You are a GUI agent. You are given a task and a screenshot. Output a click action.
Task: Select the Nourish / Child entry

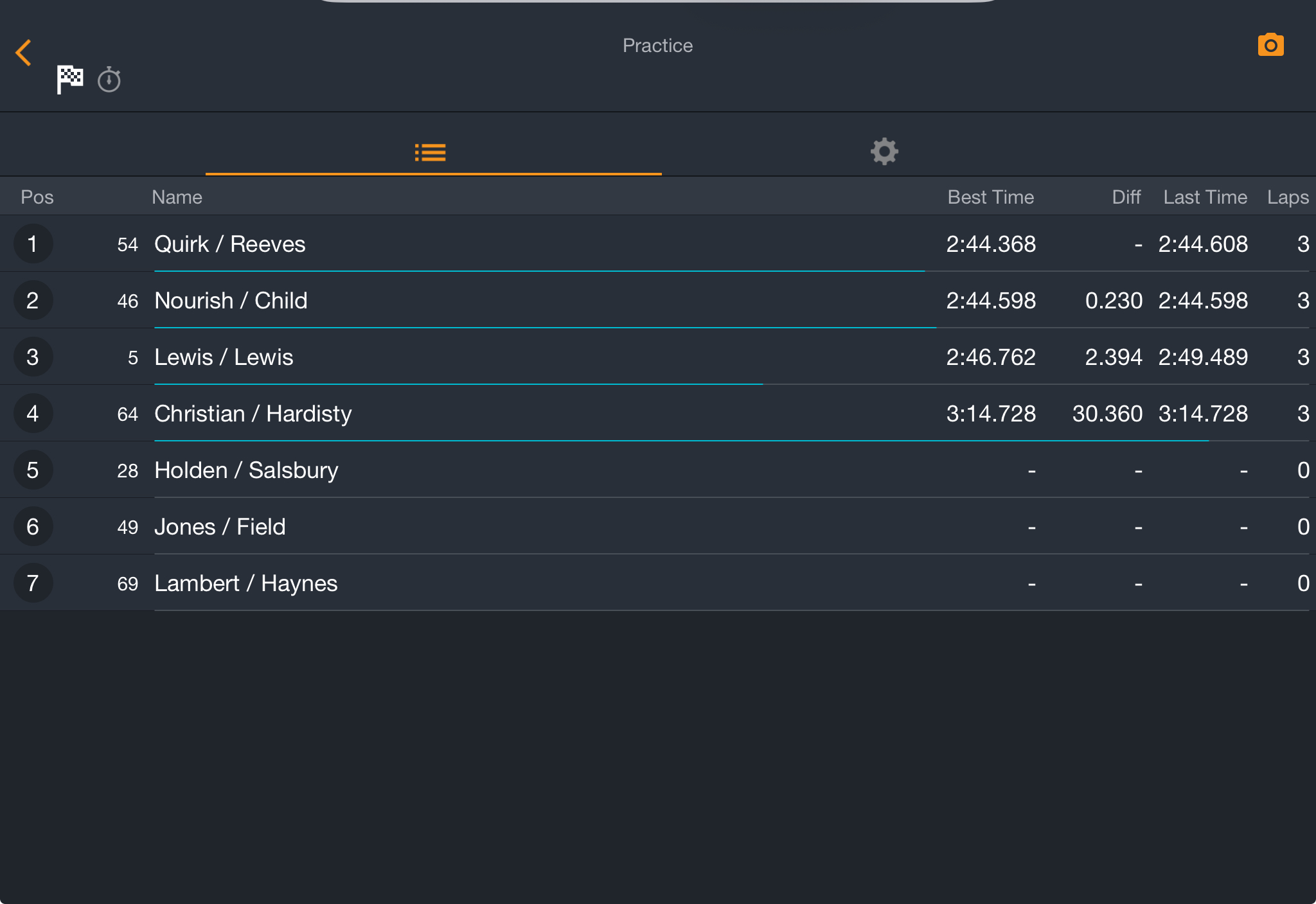[658, 300]
